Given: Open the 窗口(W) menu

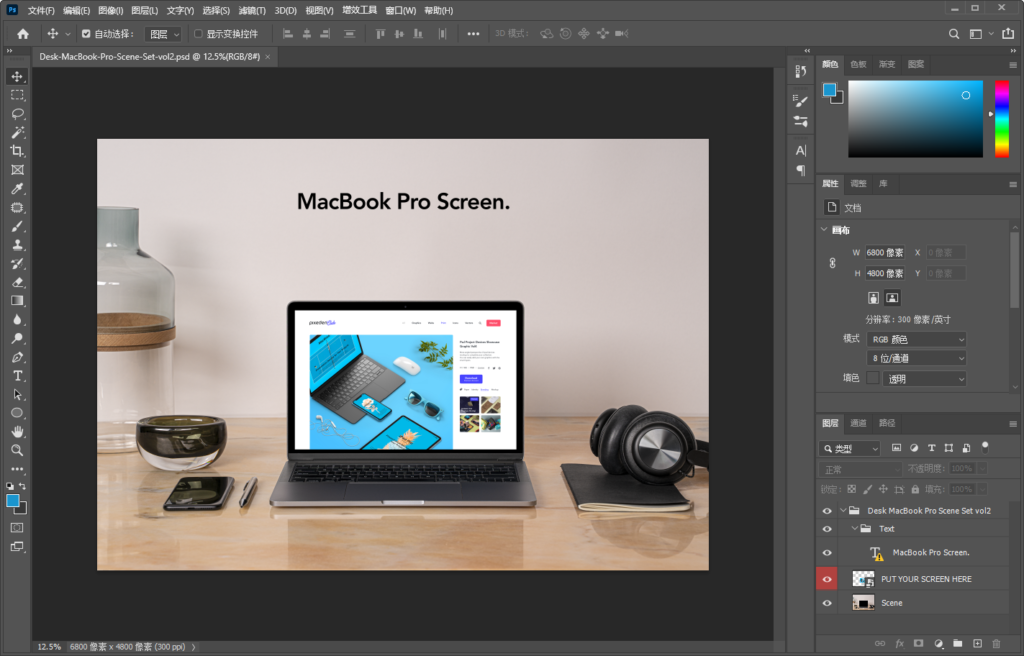Looking at the screenshot, I should click(400, 10).
